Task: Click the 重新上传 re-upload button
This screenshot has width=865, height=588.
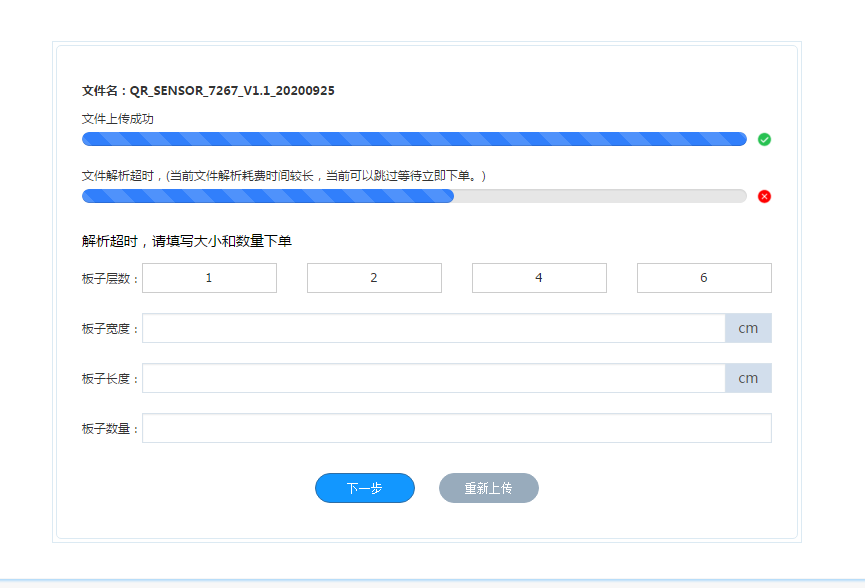Action: pos(489,488)
